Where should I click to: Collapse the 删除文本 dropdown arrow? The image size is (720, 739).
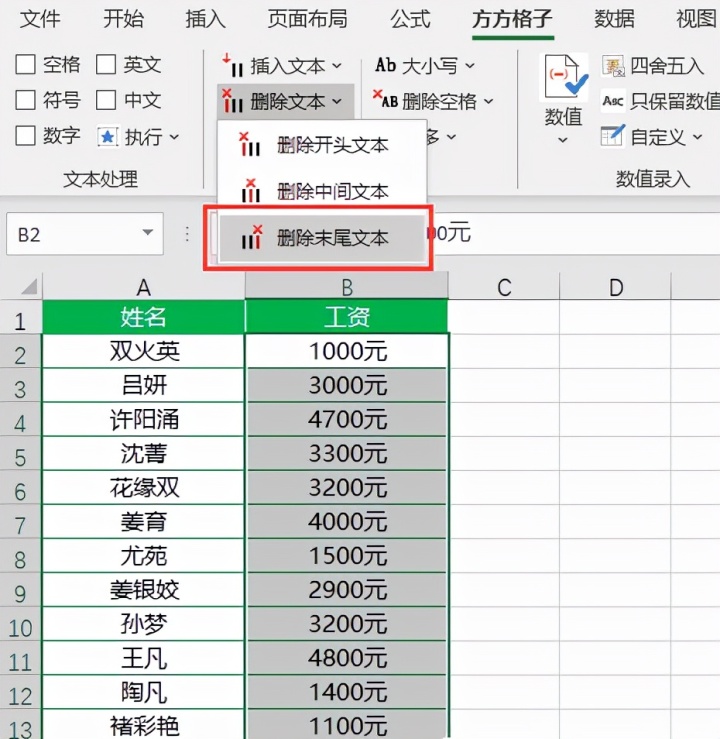(336, 101)
